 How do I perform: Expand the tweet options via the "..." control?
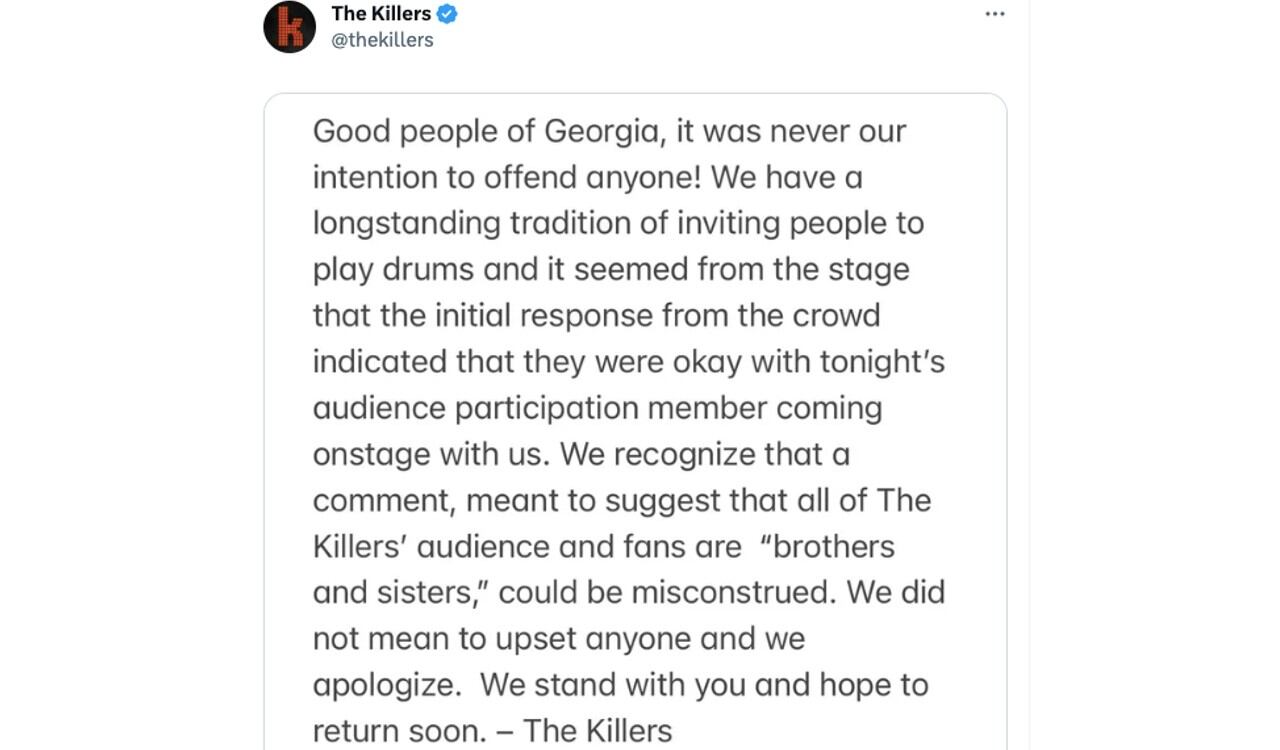995,14
